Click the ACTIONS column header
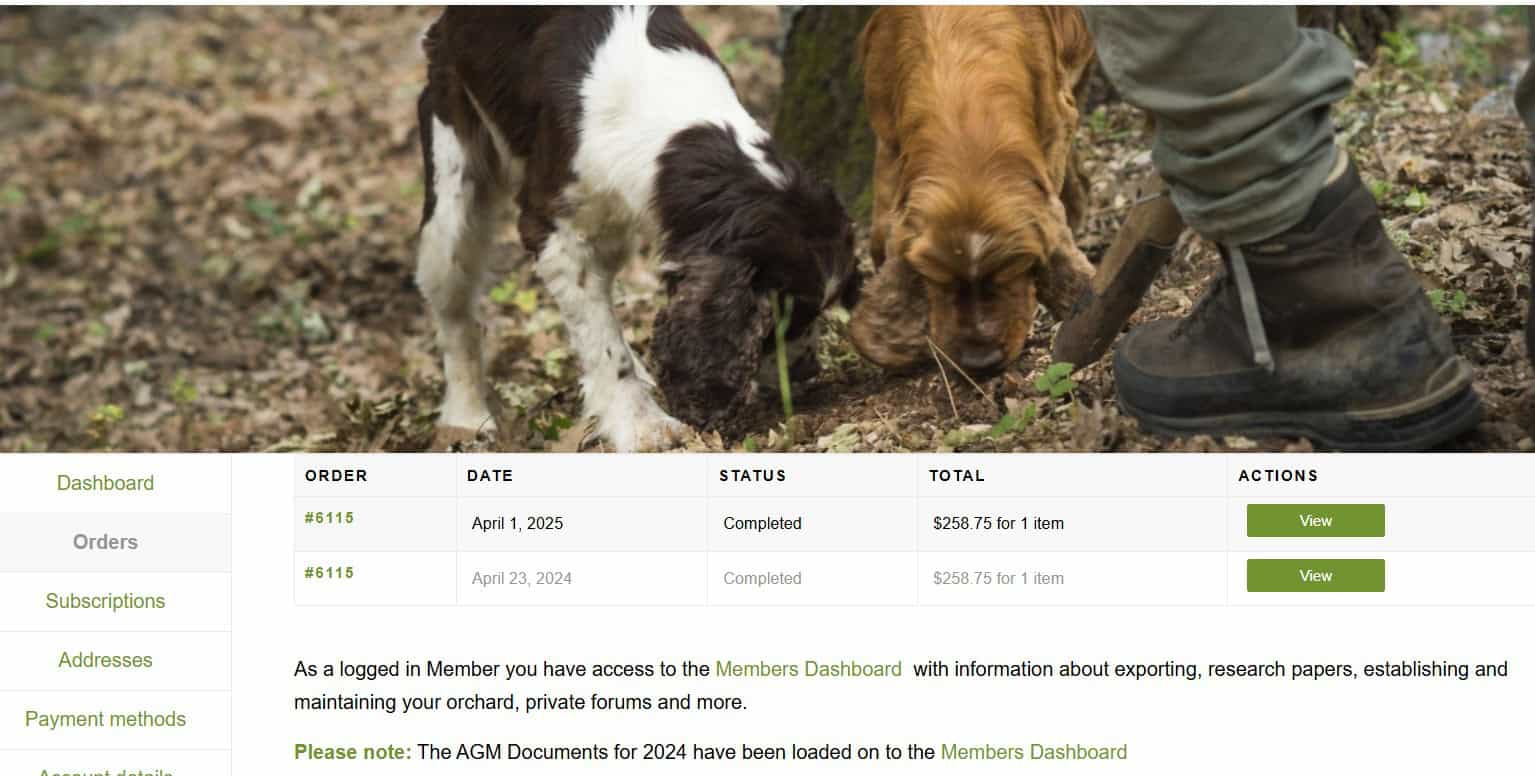Viewport: 1535px width, 776px height. tap(1278, 476)
